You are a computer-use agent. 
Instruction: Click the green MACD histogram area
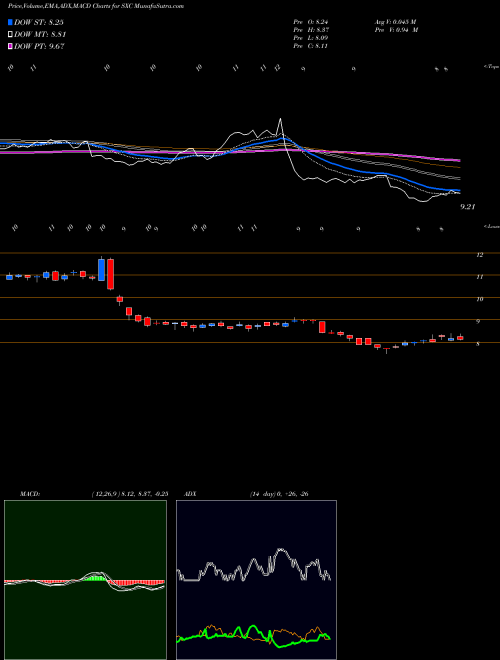point(95,578)
